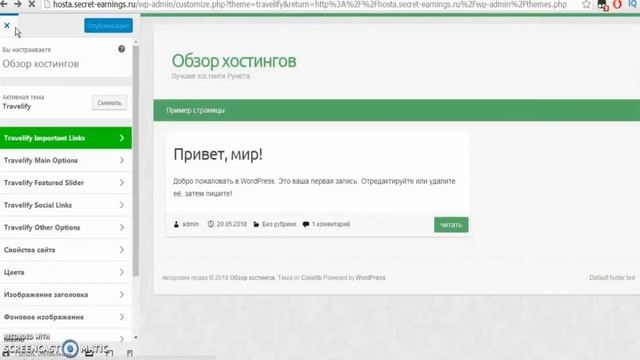The height and width of the screenshot is (360, 640).
Task: Click the browser stop loading X button
Action: coord(31,4)
